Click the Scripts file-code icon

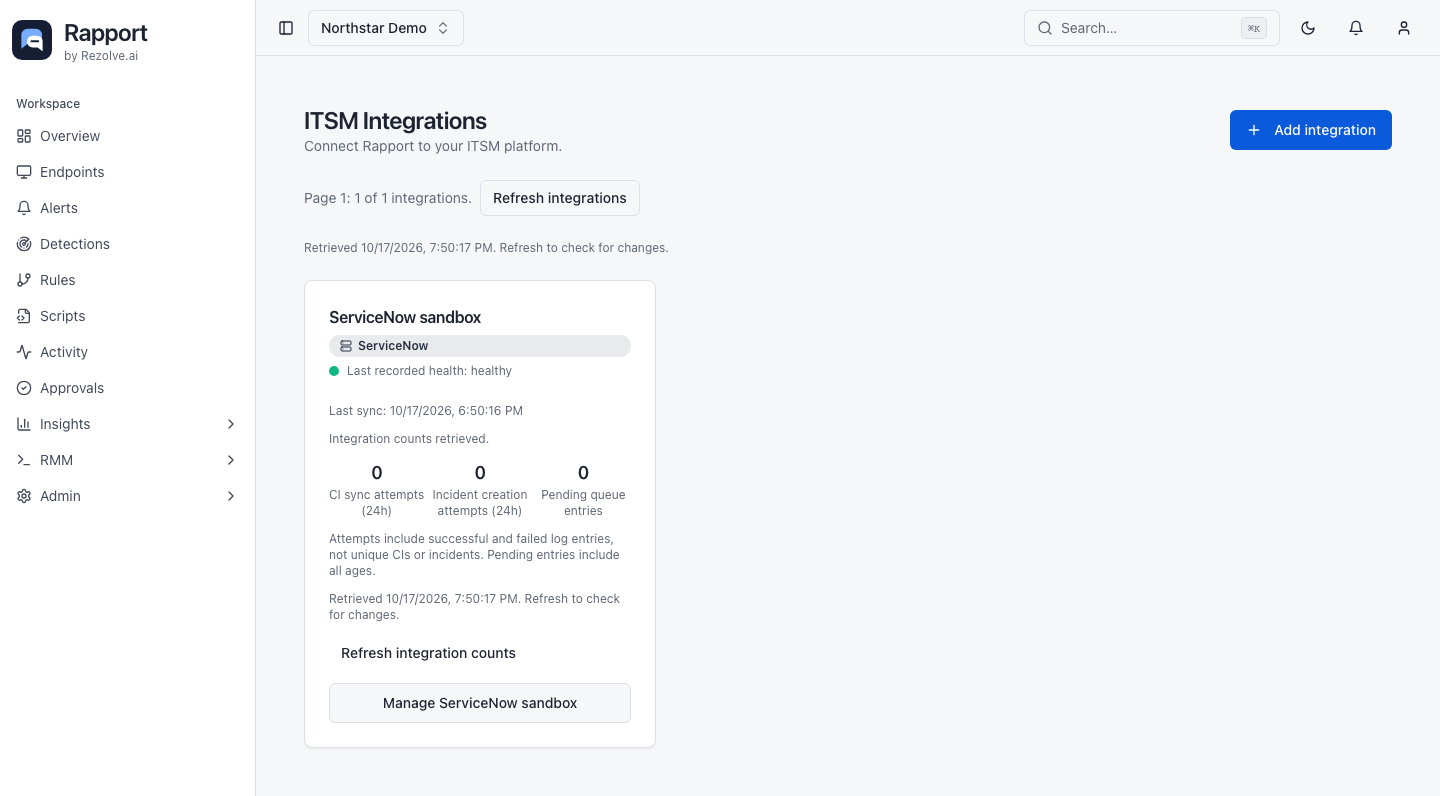pos(24,316)
